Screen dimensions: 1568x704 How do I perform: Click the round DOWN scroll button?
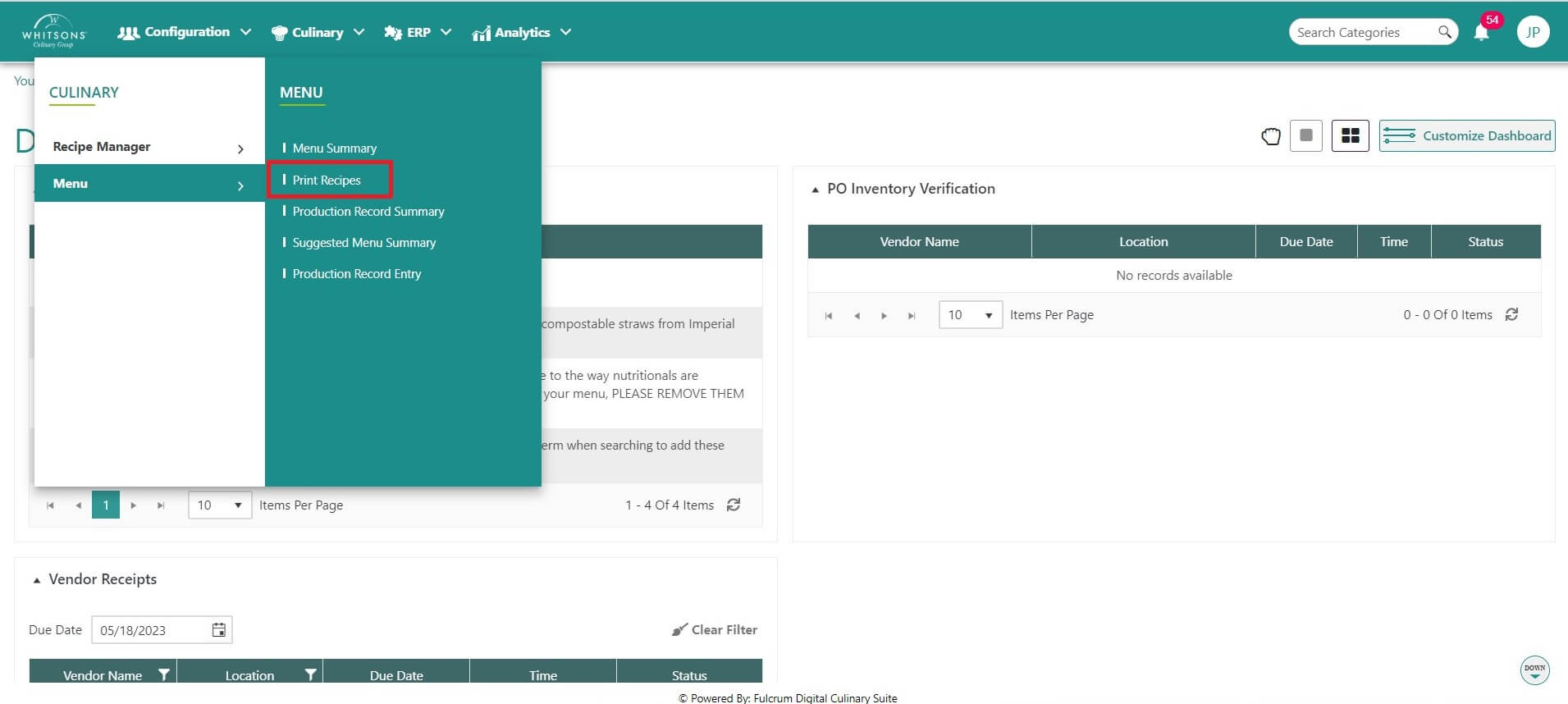click(1534, 670)
